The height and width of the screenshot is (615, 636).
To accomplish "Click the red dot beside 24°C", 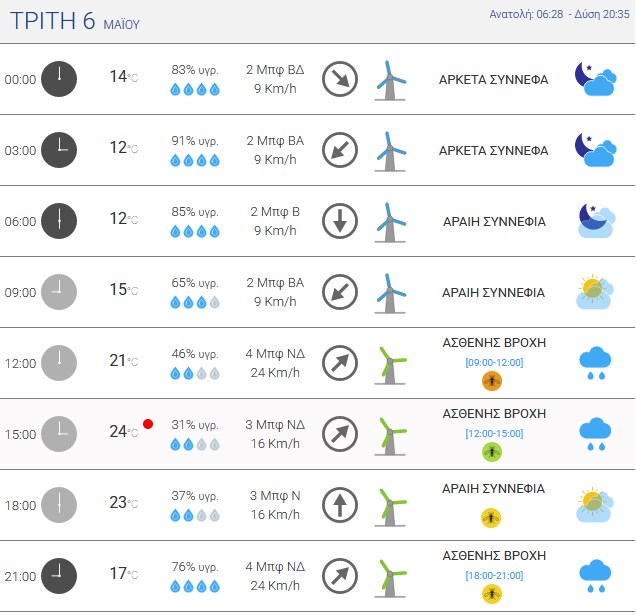I will (x=148, y=424).
